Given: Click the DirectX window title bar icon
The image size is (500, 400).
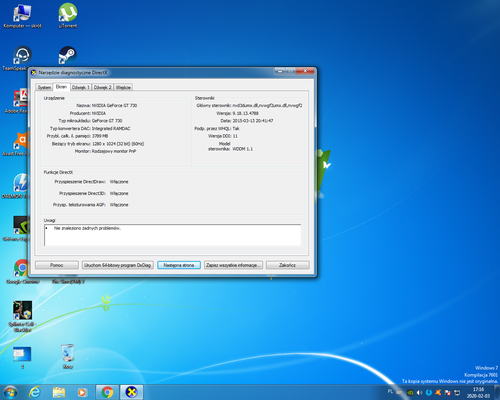Looking at the screenshot, I should [34, 72].
